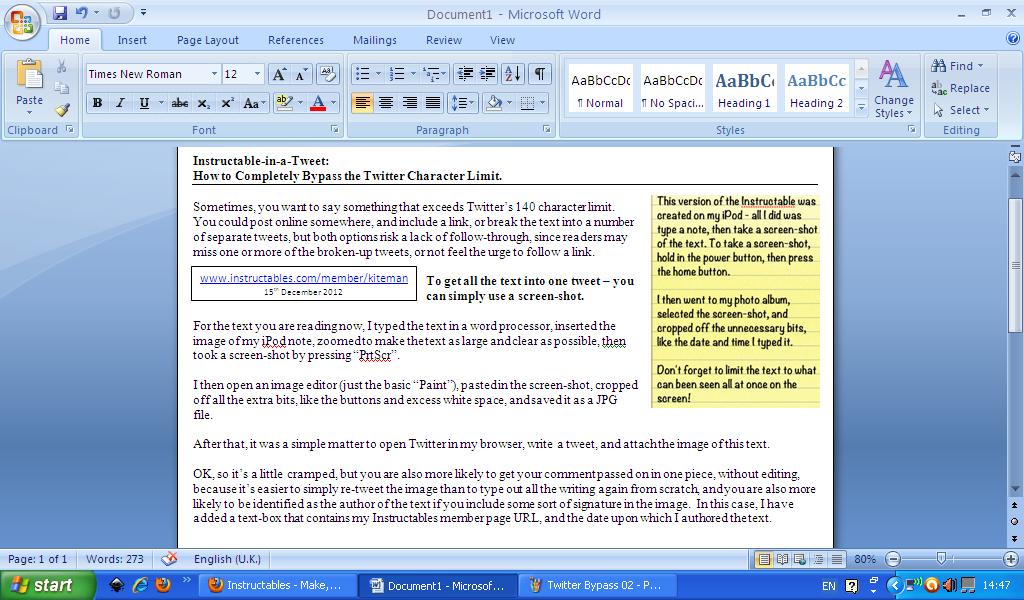Screen dimensions: 1024x600
Task: Click the text highlight color button
Action: pyautogui.click(x=284, y=103)
